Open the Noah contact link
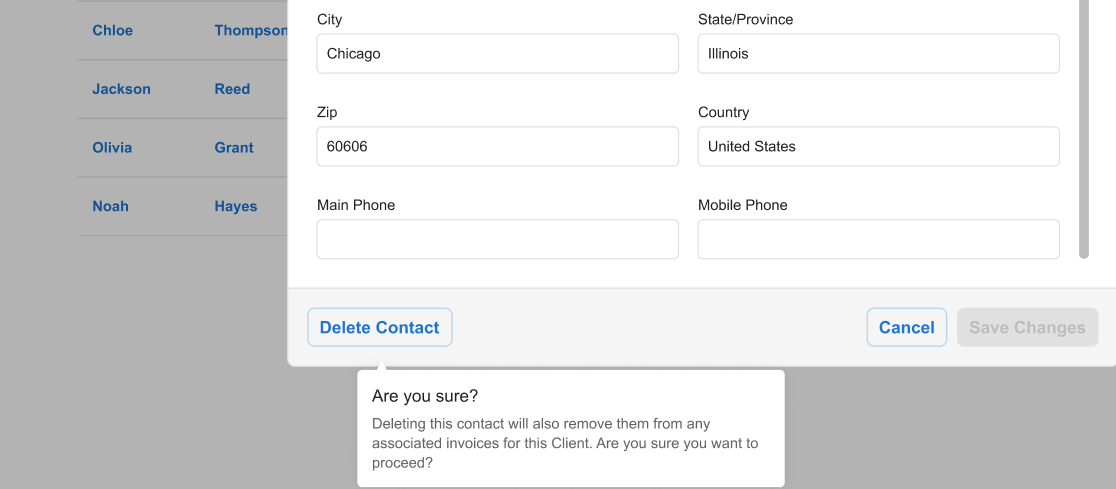The height and width of the screenshot is (489, 1116). [110, 206]
